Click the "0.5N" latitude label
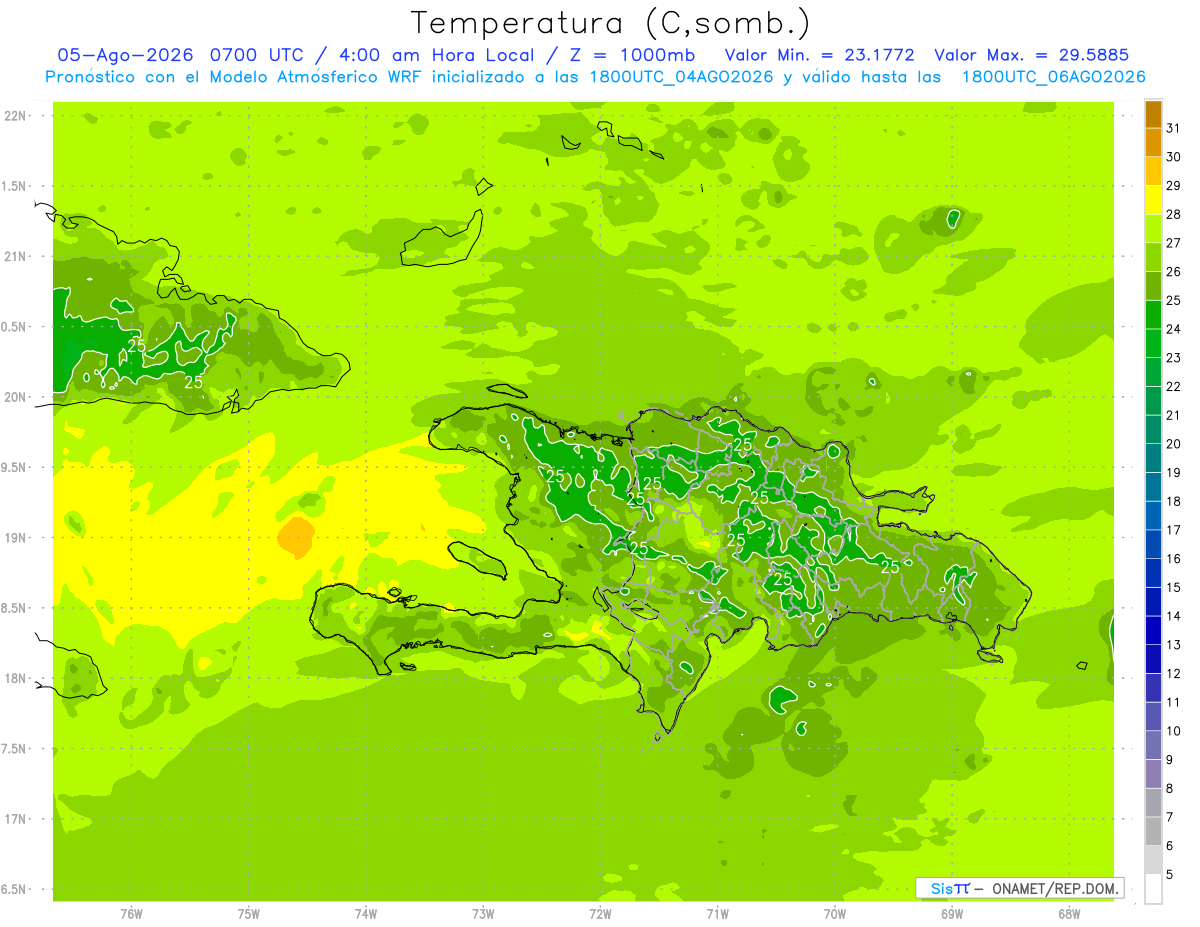1200x927 pixels. 15,327
